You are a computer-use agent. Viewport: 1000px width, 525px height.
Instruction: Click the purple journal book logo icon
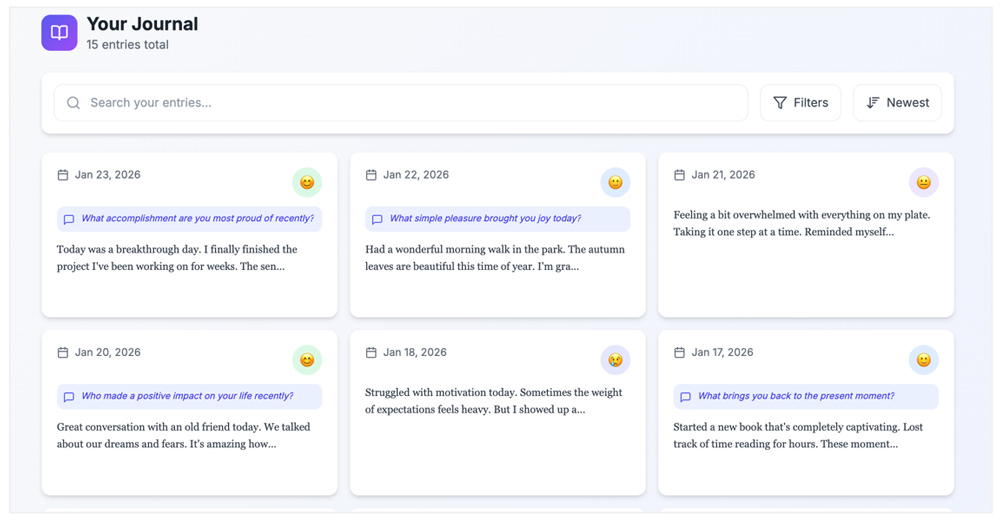pos(59,33)
